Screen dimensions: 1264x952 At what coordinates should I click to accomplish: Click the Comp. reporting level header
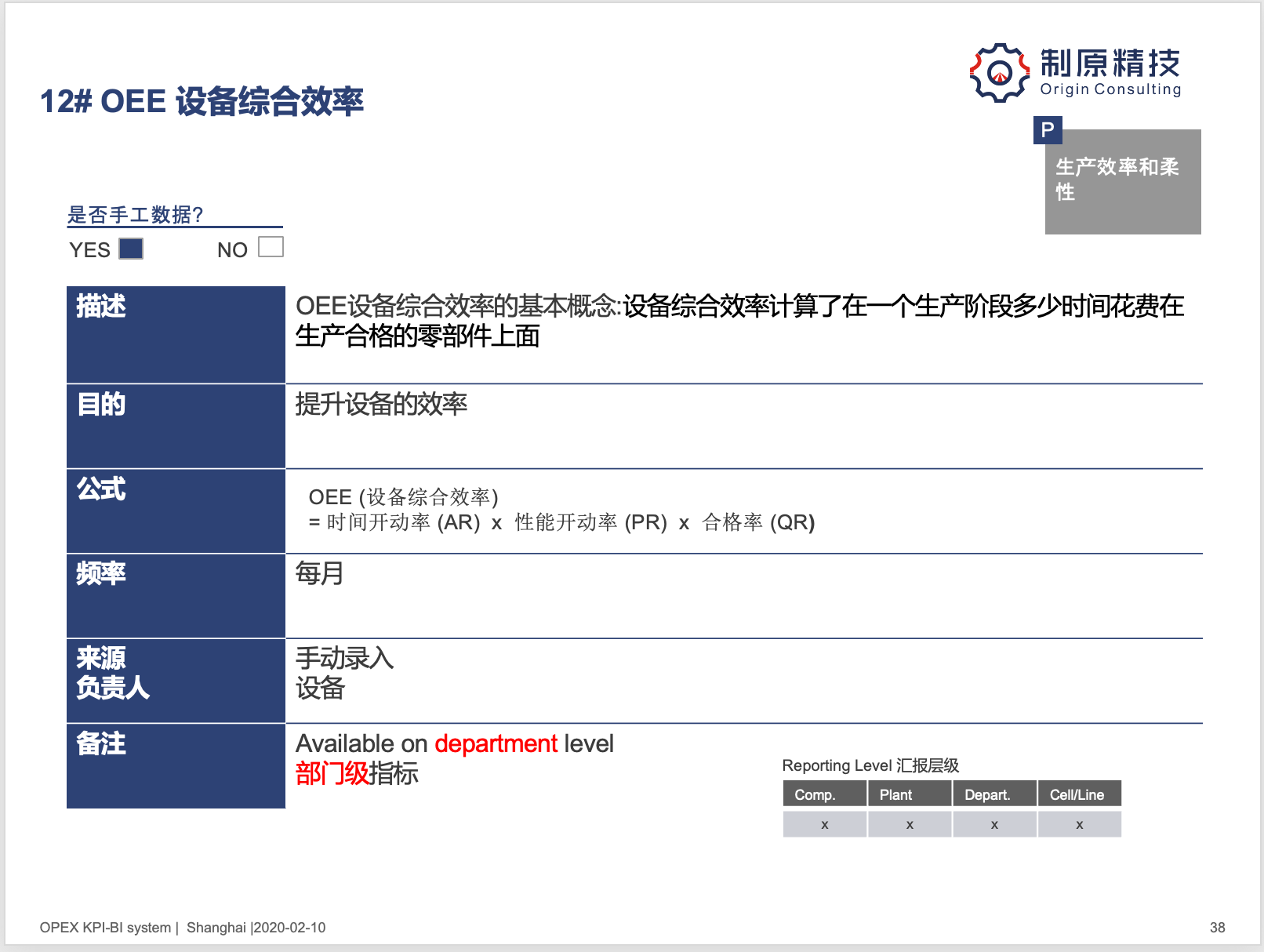point(824,794)
